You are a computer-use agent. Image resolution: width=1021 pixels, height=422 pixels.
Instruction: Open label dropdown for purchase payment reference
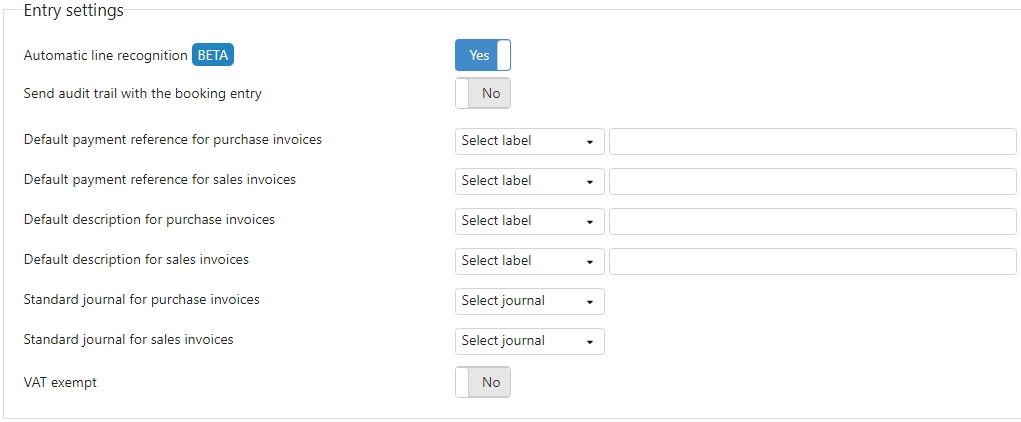pyautogui.click(x=529, y=141)
